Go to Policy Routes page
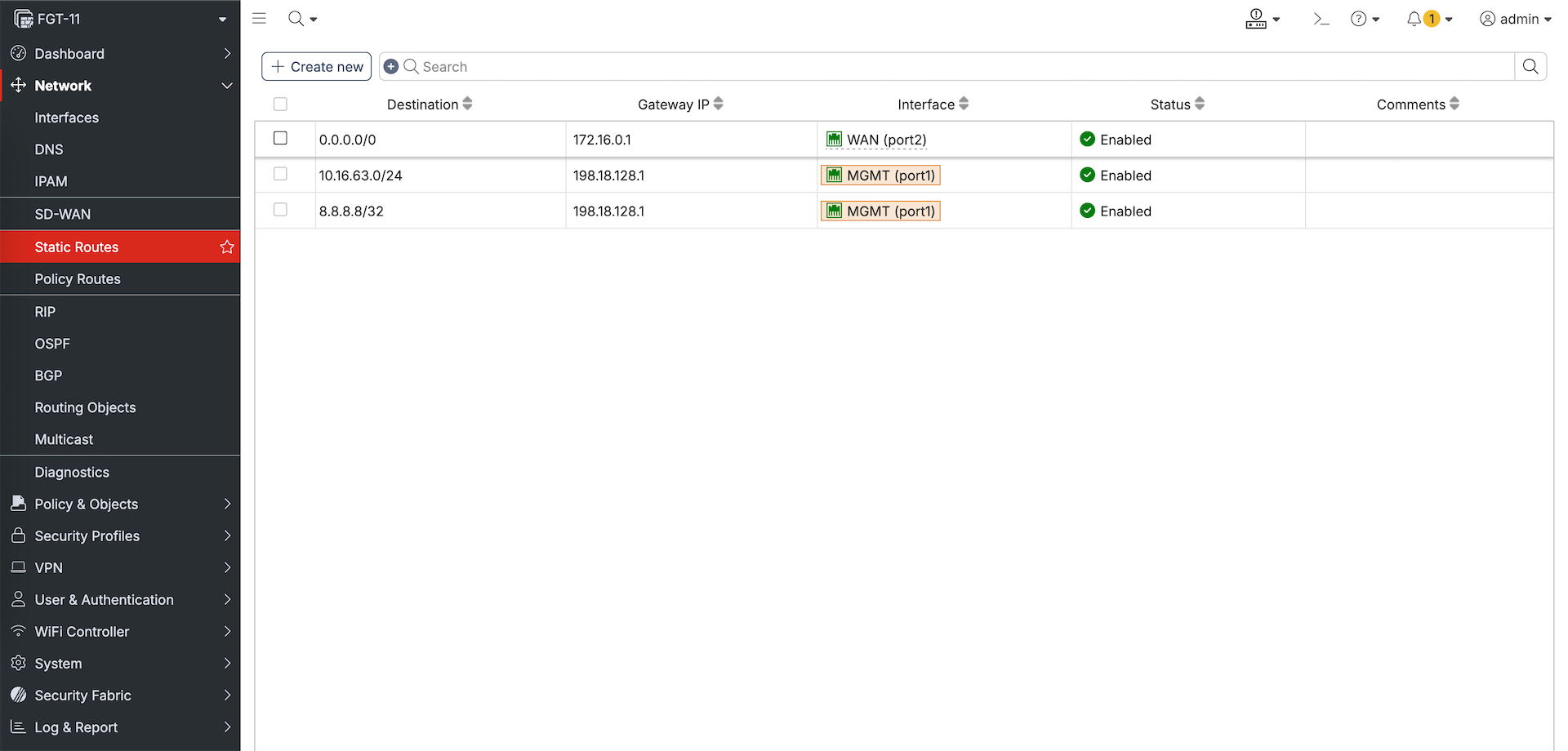1568x751 pixels. coord(78,279)
